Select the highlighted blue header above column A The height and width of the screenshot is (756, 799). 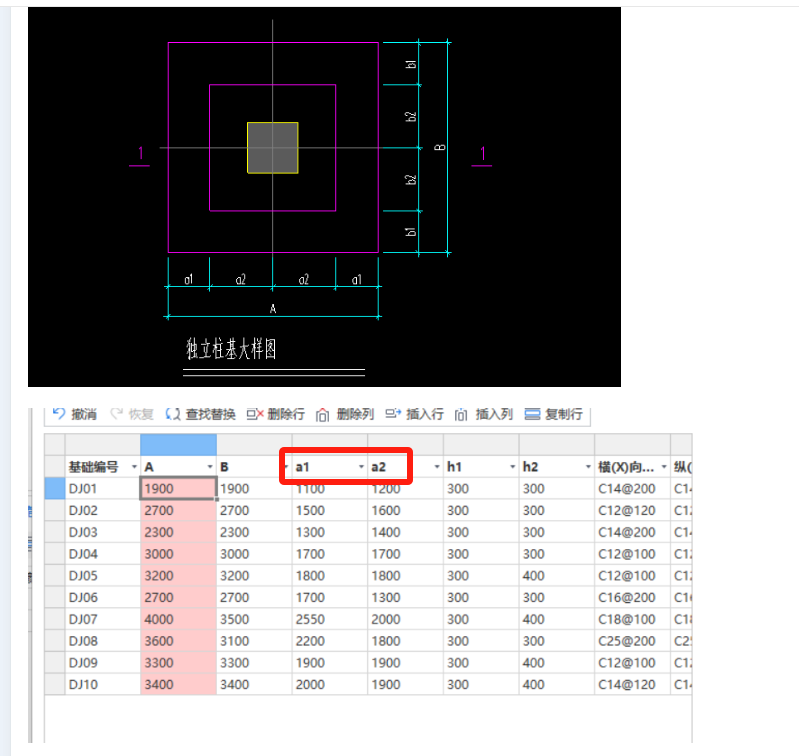point(178,445)
